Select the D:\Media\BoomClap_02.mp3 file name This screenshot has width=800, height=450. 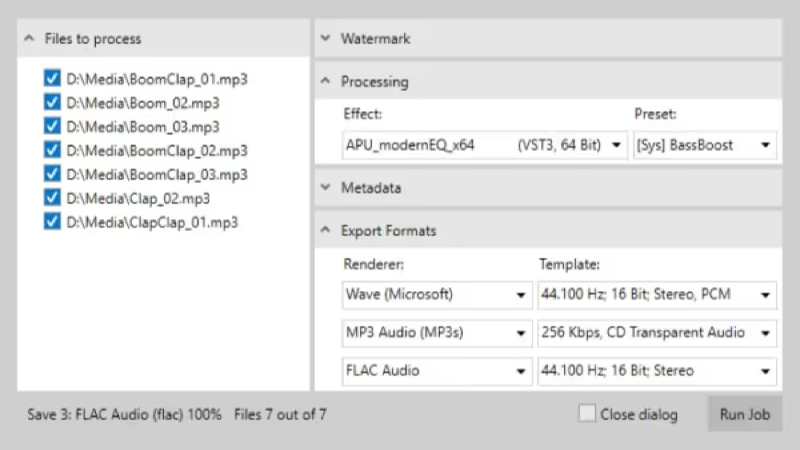(x=157, y=151)
